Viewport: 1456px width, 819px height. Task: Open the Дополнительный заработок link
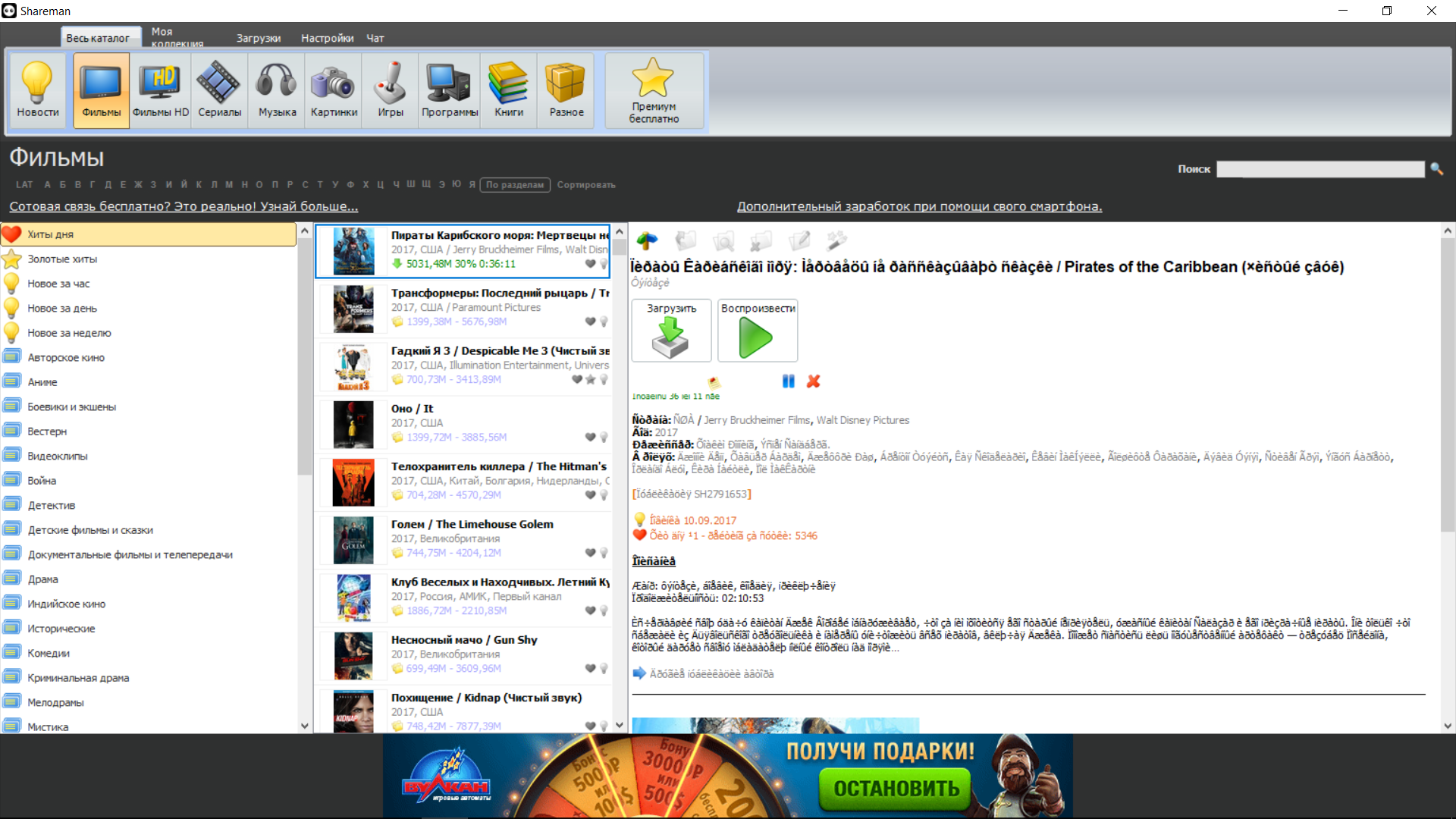[x=919, y=206]
